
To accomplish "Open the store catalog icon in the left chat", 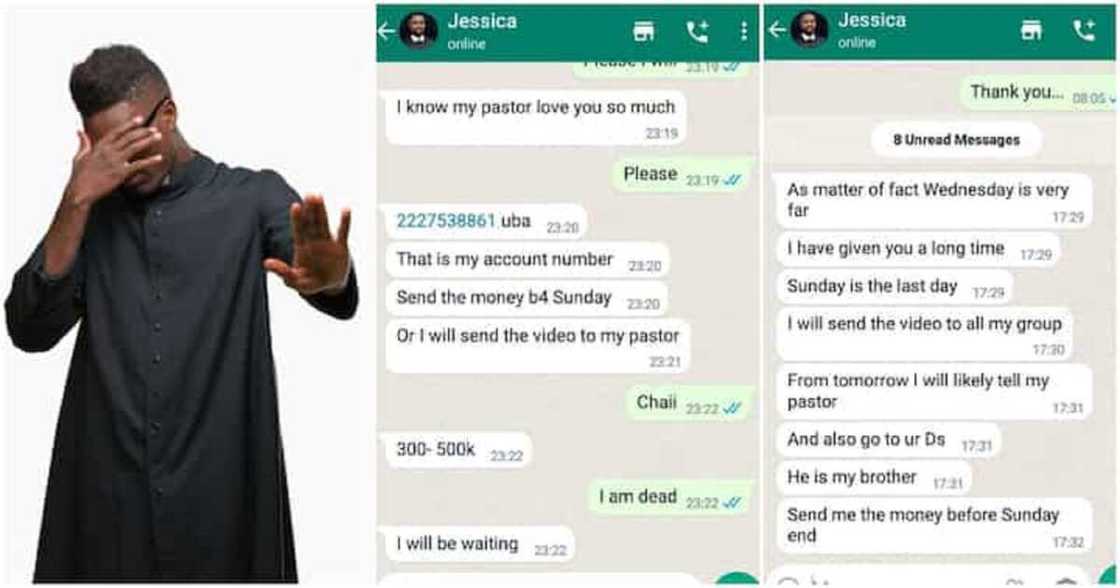I will tap(644, 31).
